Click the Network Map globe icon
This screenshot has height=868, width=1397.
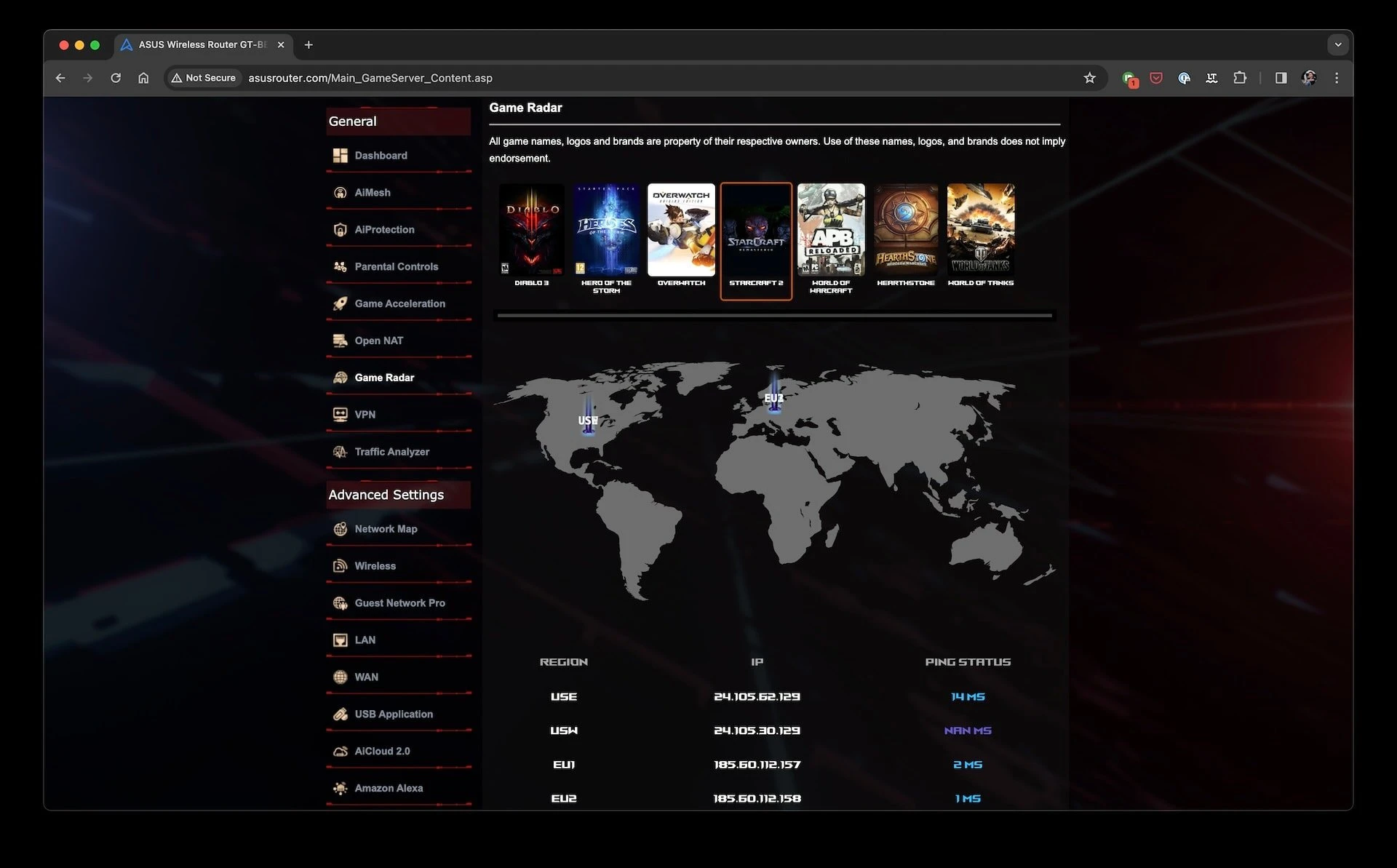pyautogui.click(x=340, y=529)
